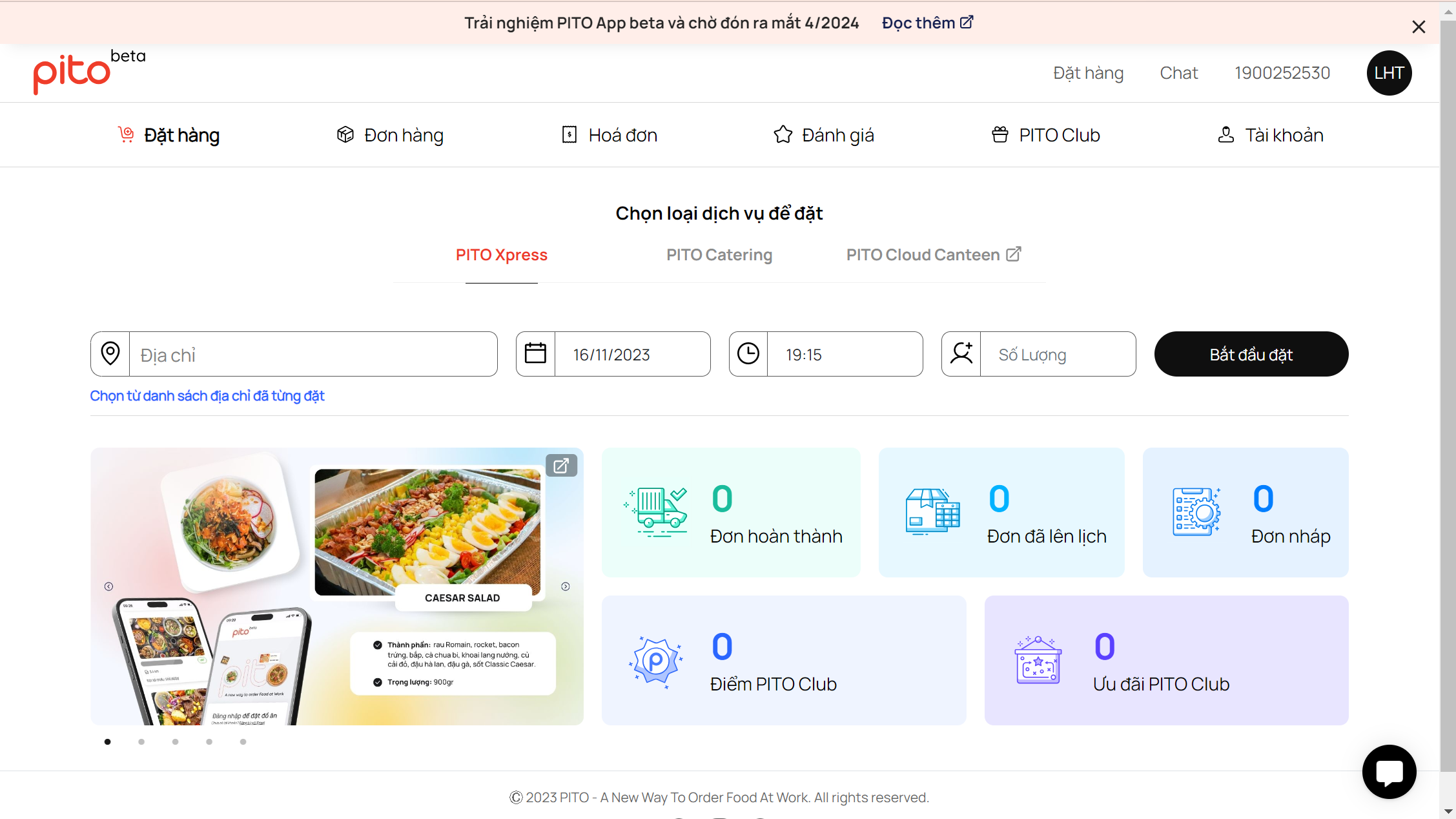Viewport: 1456px width, 819px height.
Task: Open the previously ordered addresses list link
Action: [207, 396]
